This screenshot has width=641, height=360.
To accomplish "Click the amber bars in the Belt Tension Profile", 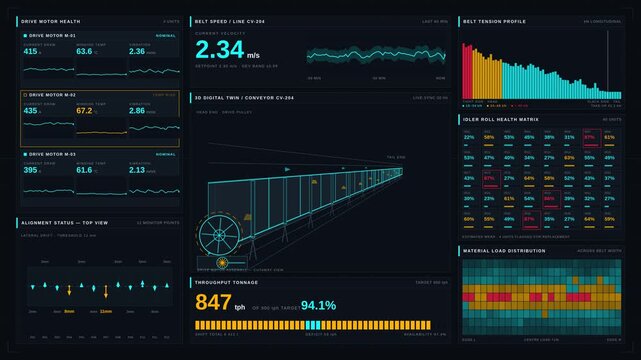I will 487,74.
